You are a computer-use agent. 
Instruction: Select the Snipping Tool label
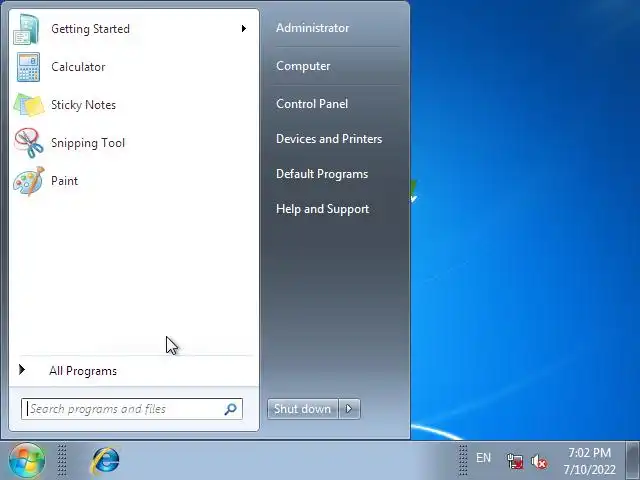pyautogui.click(x=88, y=143)
